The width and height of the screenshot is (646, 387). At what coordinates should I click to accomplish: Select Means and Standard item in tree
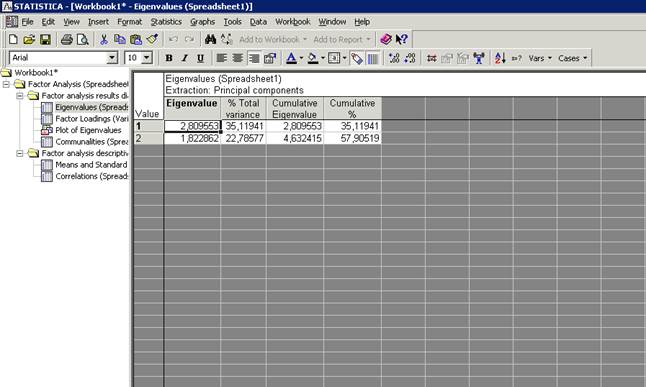[x=91, y=165]
